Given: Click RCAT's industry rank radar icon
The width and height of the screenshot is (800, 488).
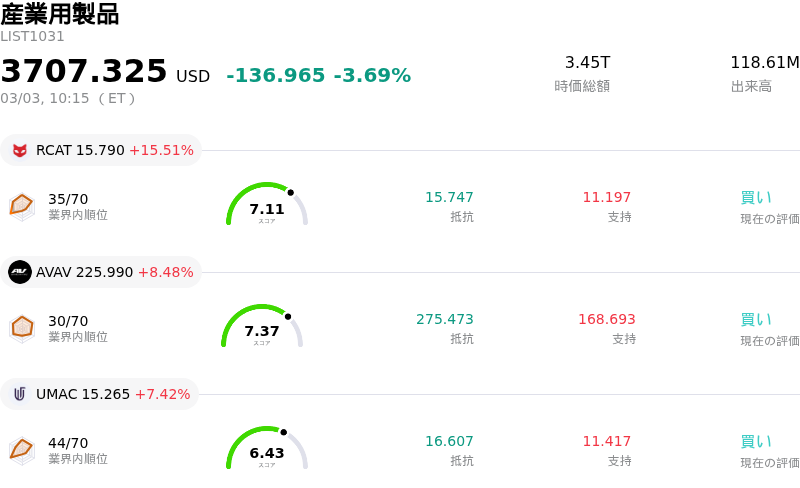Looking at the screenshot, I should [x=22, y=206].
